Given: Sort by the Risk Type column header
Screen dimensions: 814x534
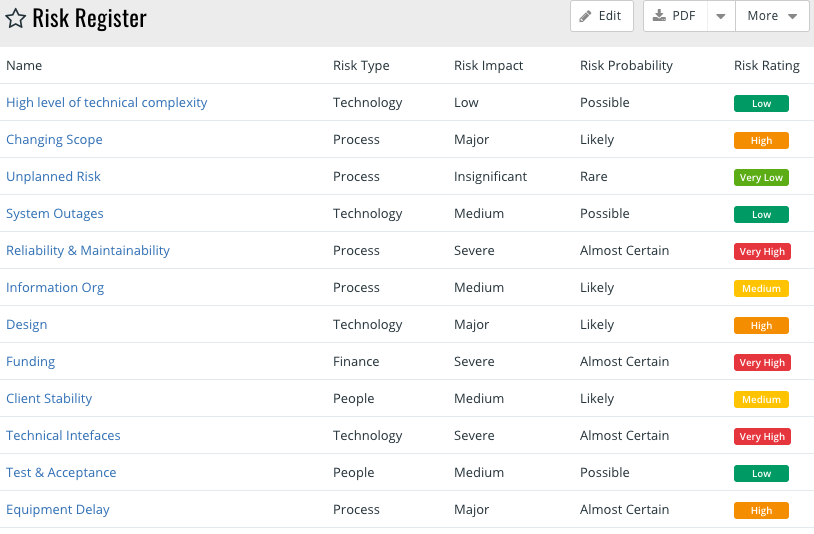Looking at the screenshot, I should click(x=361, y=66).
